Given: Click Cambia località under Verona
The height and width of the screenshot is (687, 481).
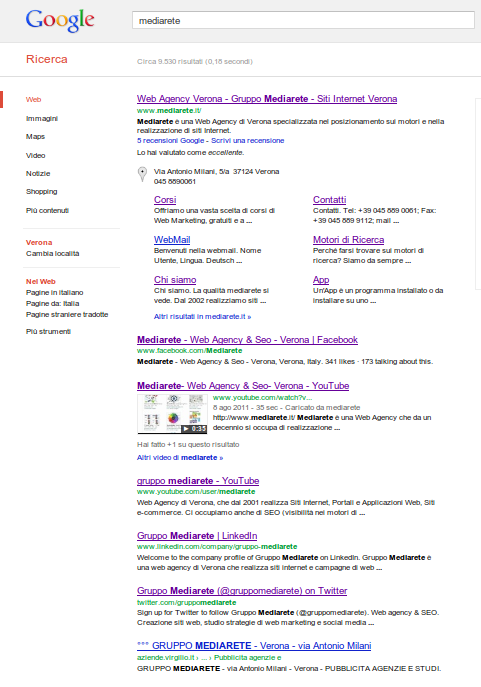Looking at the screenshot, I should (x=53, y=253).
